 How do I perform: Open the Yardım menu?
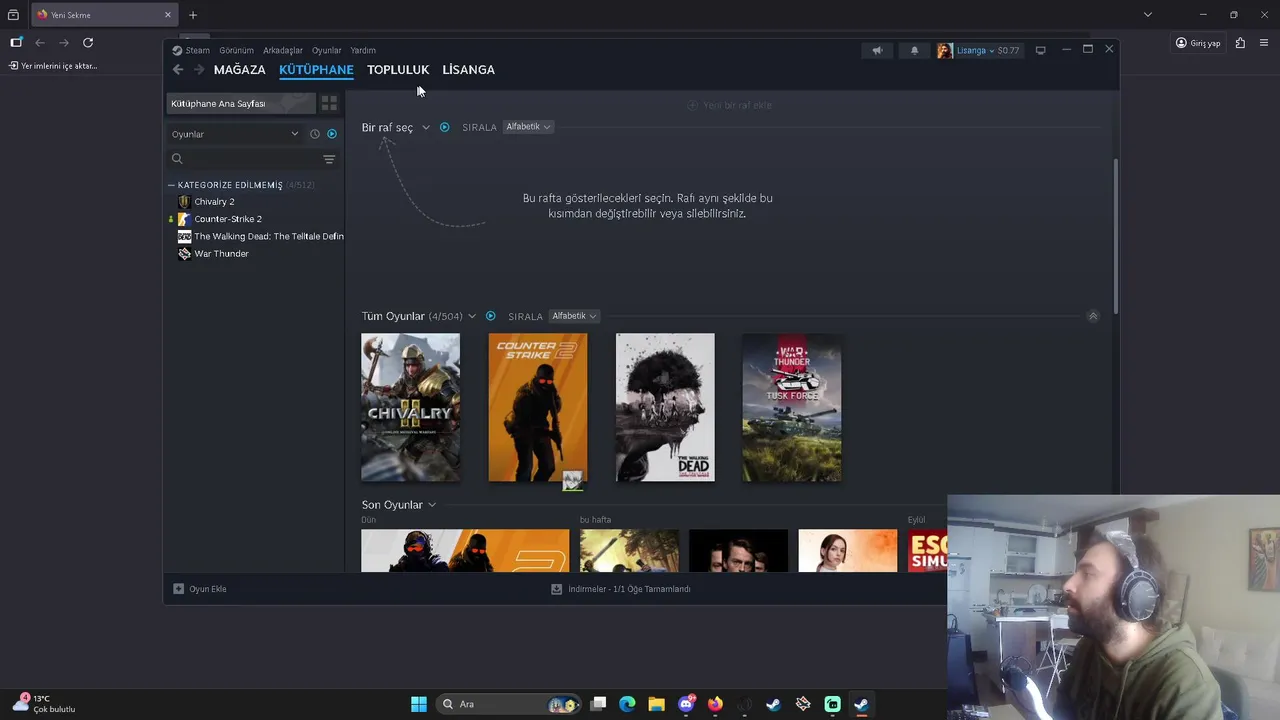363,50
